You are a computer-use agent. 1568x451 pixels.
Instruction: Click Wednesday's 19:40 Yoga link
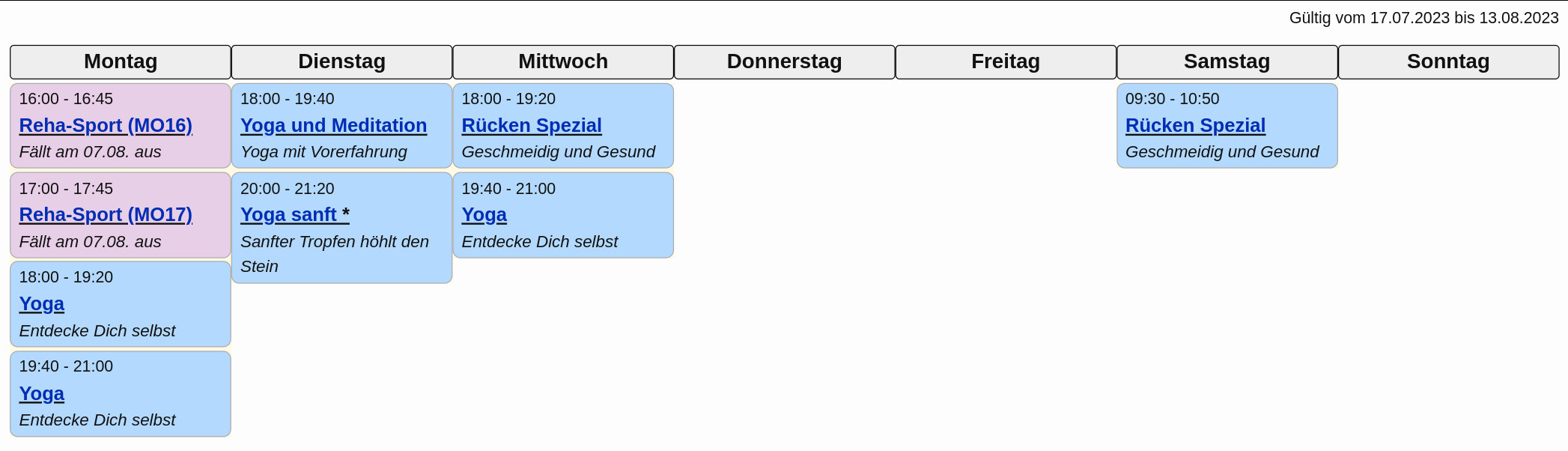[484, 214]
